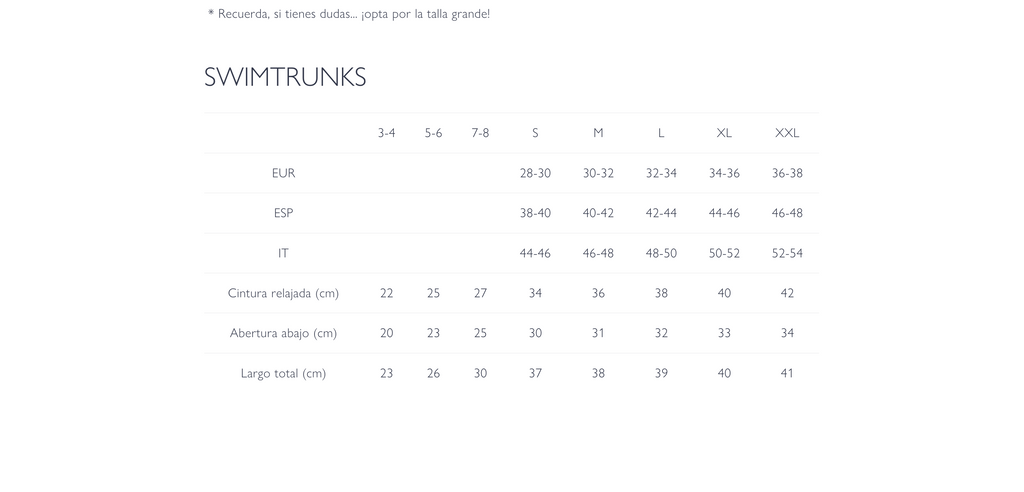Click the Largo total value 41 for XXL
This screenshot has height=492, width=1024.
pos(787,373)
